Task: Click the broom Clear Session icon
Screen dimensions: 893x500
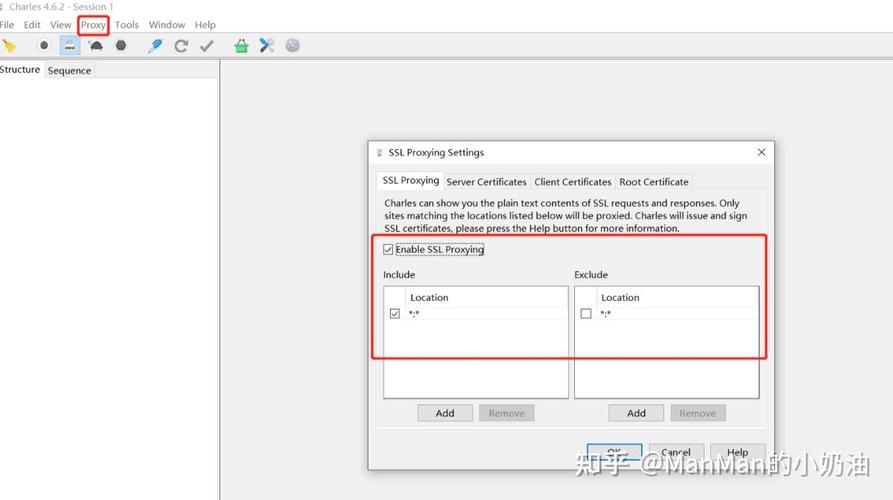Action: click(x=9, y=46)
